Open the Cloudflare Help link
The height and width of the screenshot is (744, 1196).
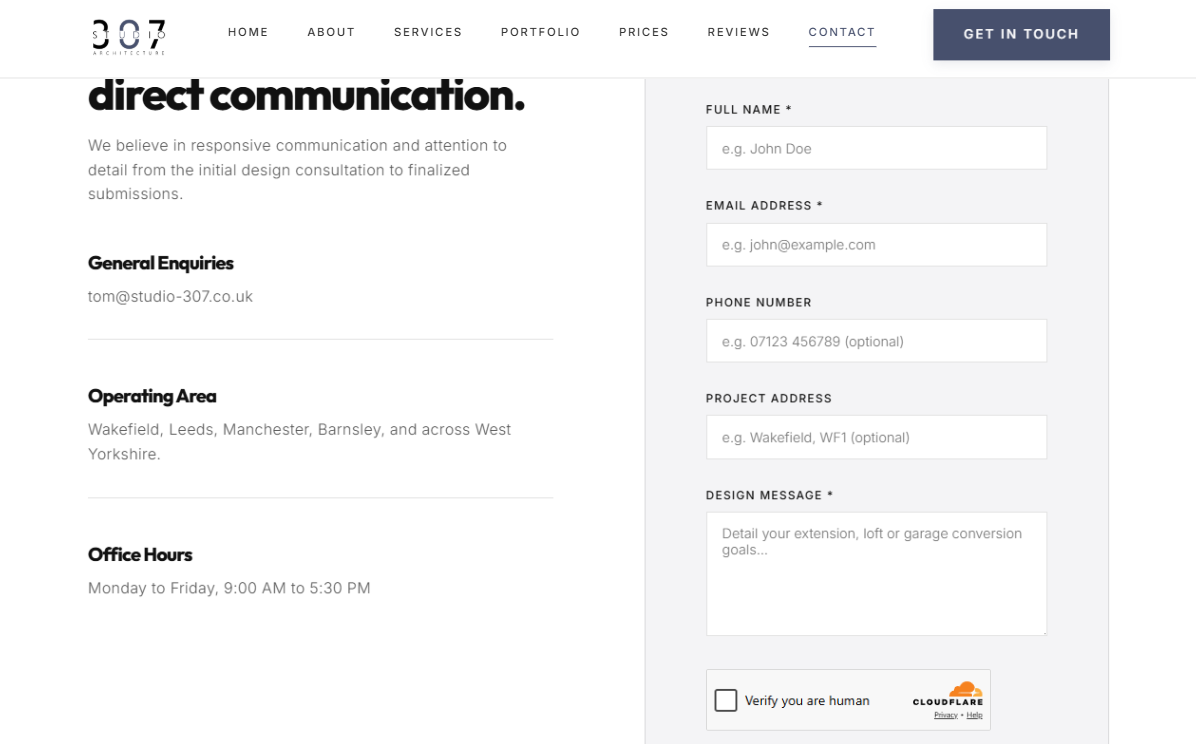coord(975,715)
